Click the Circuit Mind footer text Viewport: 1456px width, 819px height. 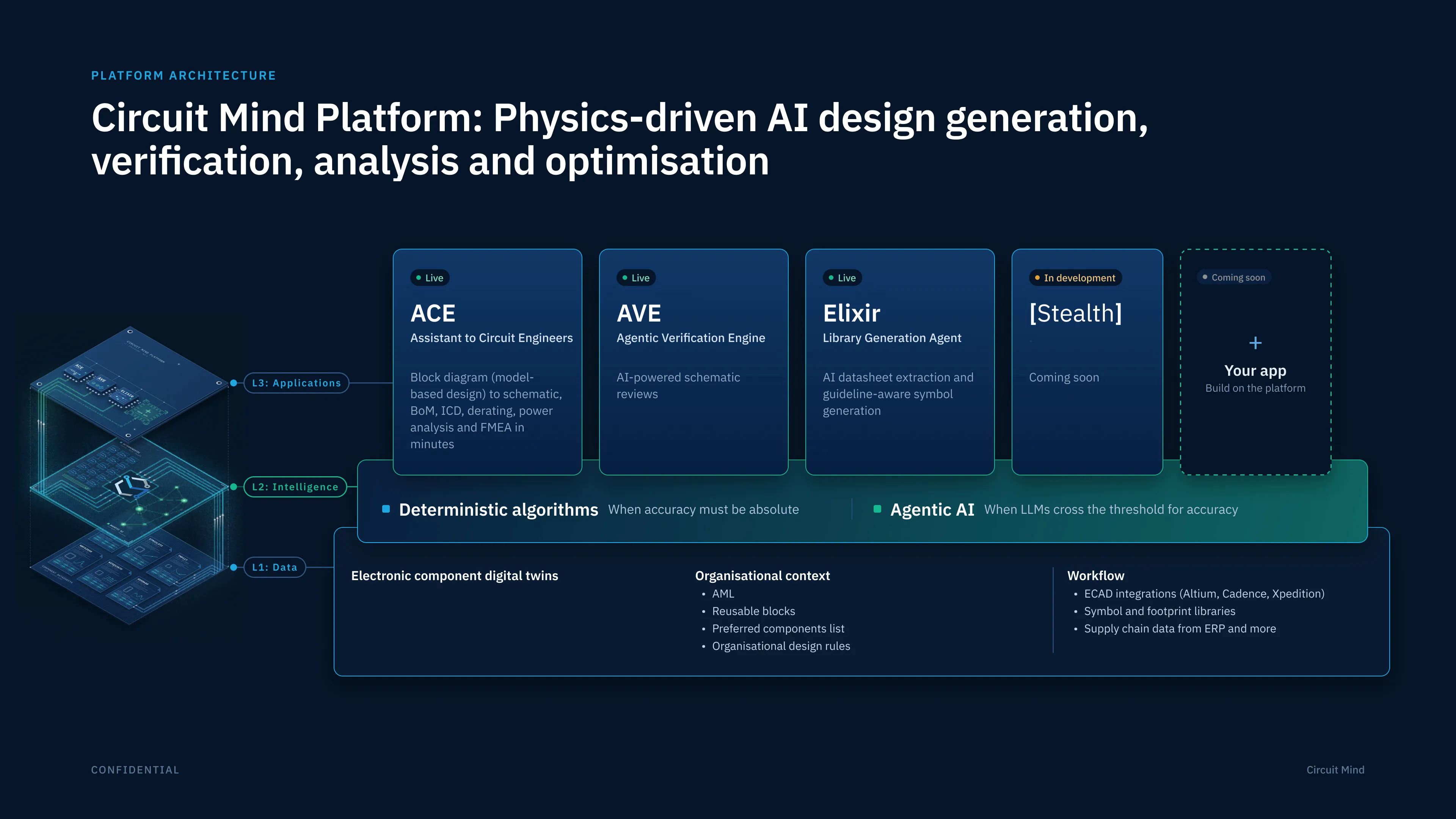click(x=1335, y=770)
